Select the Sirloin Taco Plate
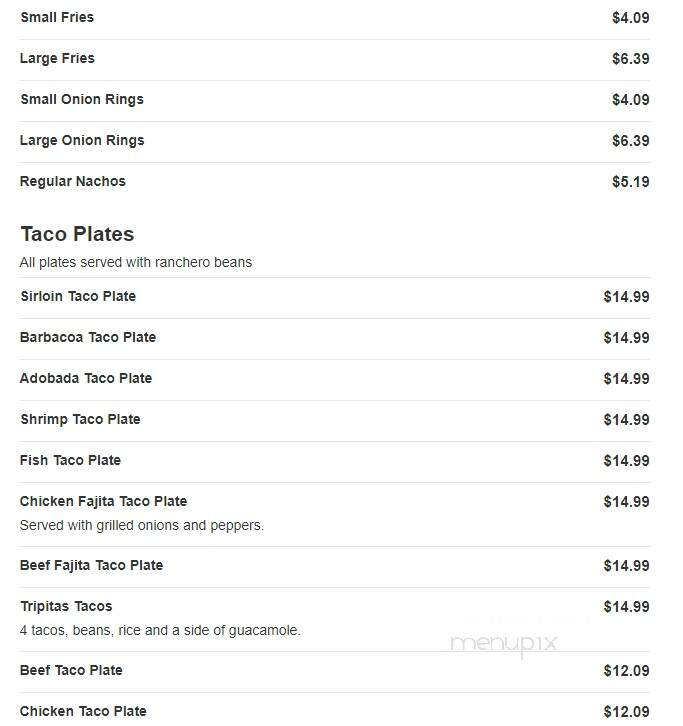The image size is (683, 726). click(x=334, y=298)
